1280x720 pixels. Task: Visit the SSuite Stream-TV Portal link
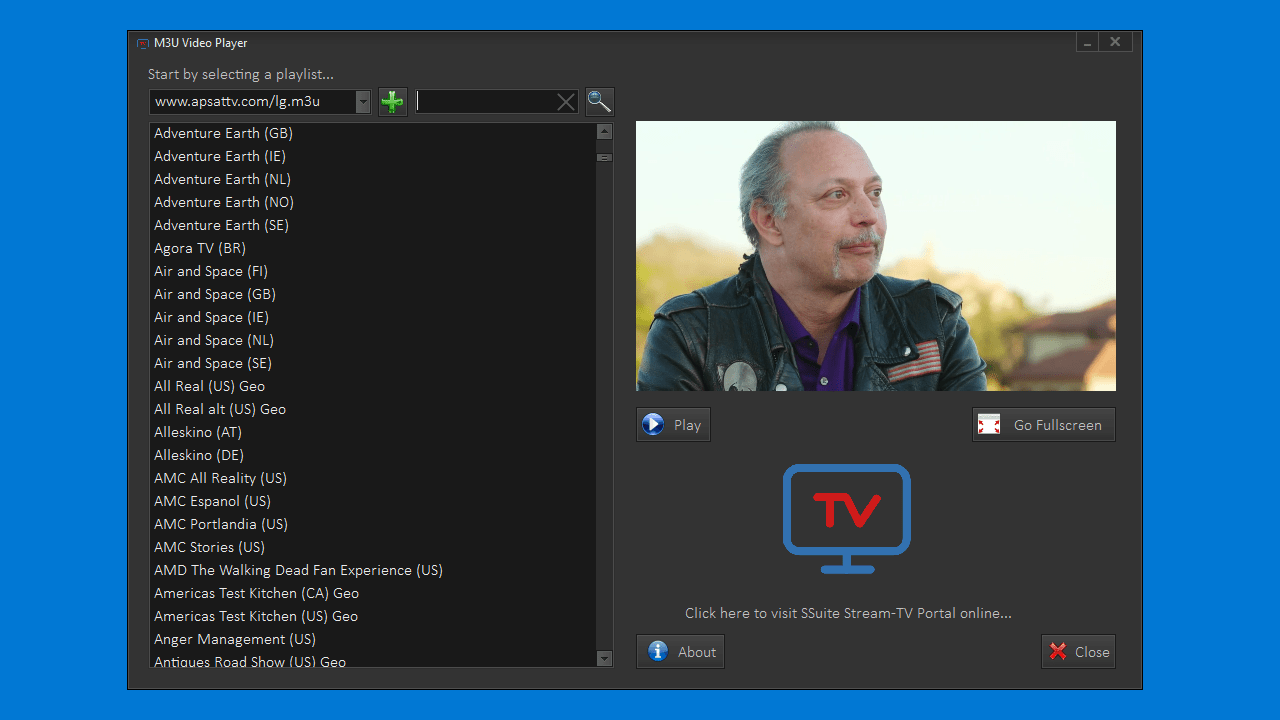[847, 613]
